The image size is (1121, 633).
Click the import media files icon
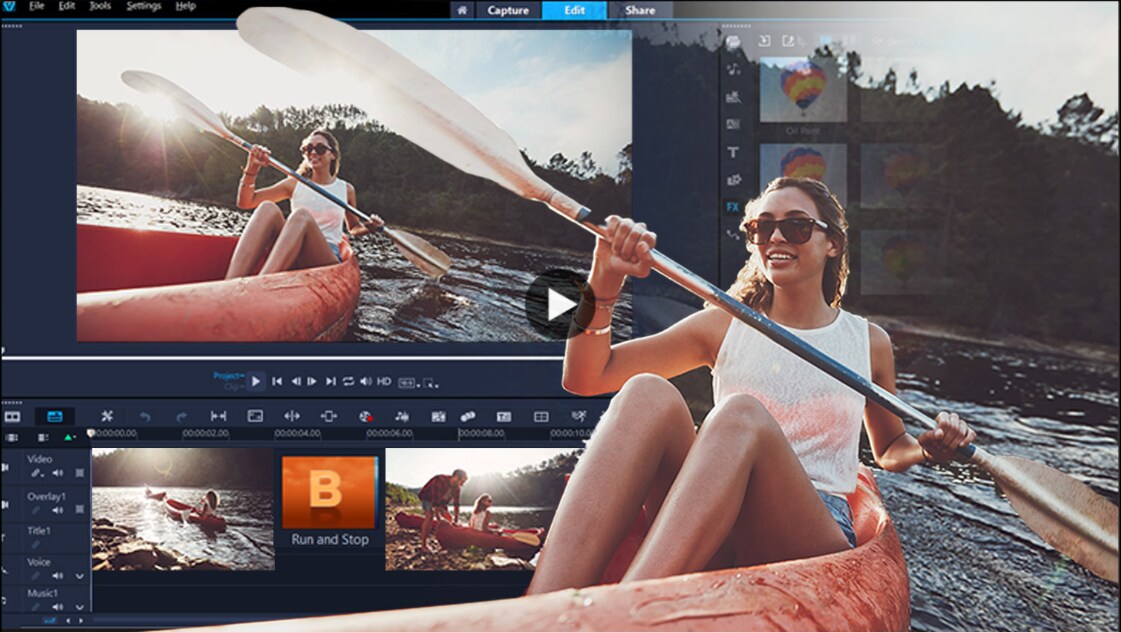[x=764, y=41]
